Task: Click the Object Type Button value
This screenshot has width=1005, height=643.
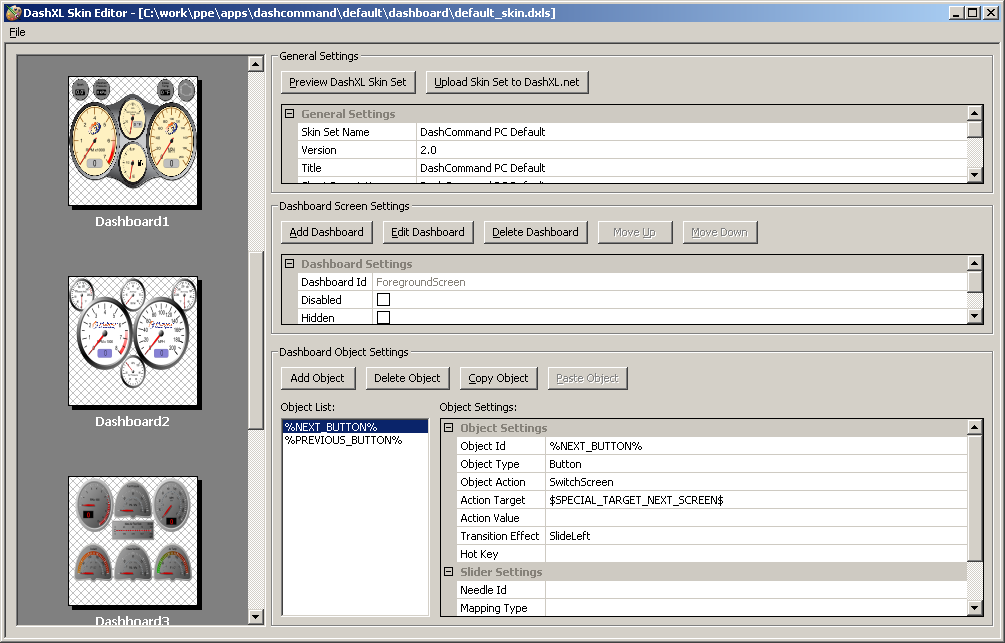Action: pyautogui.click(x=756, y=463)
